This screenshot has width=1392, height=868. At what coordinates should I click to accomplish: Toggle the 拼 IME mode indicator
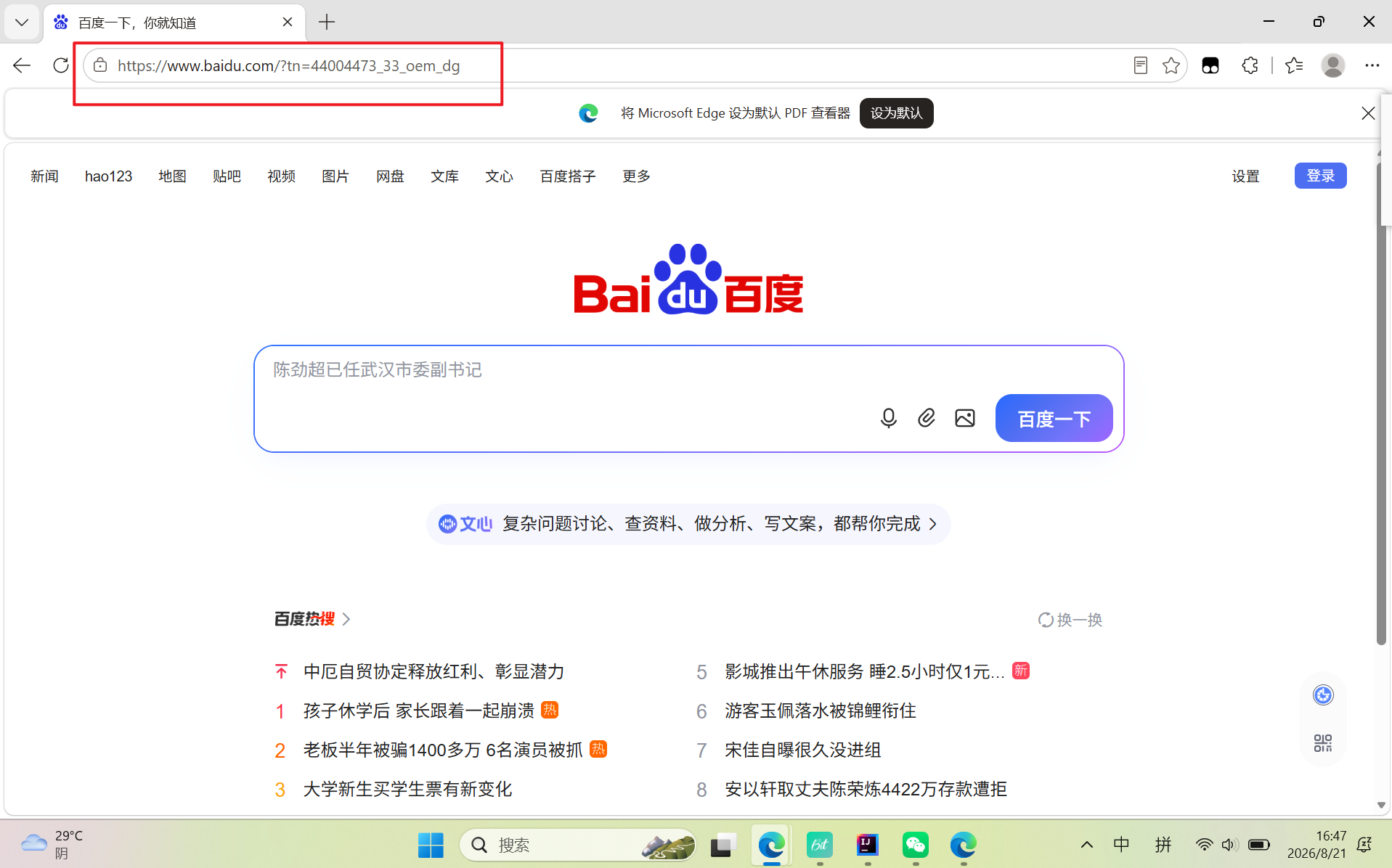pos(1163,845)
